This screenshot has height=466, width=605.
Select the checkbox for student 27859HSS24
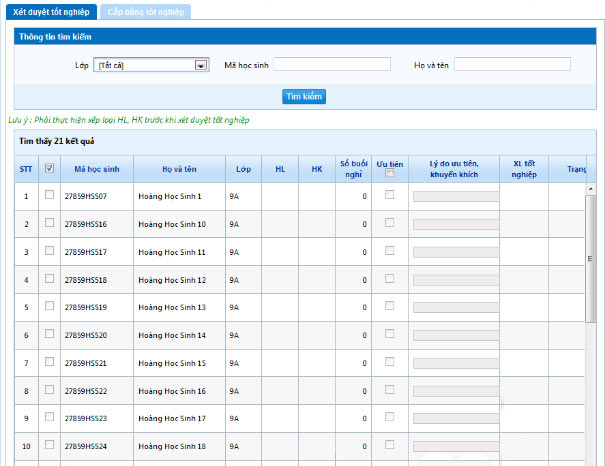[50, 445]
